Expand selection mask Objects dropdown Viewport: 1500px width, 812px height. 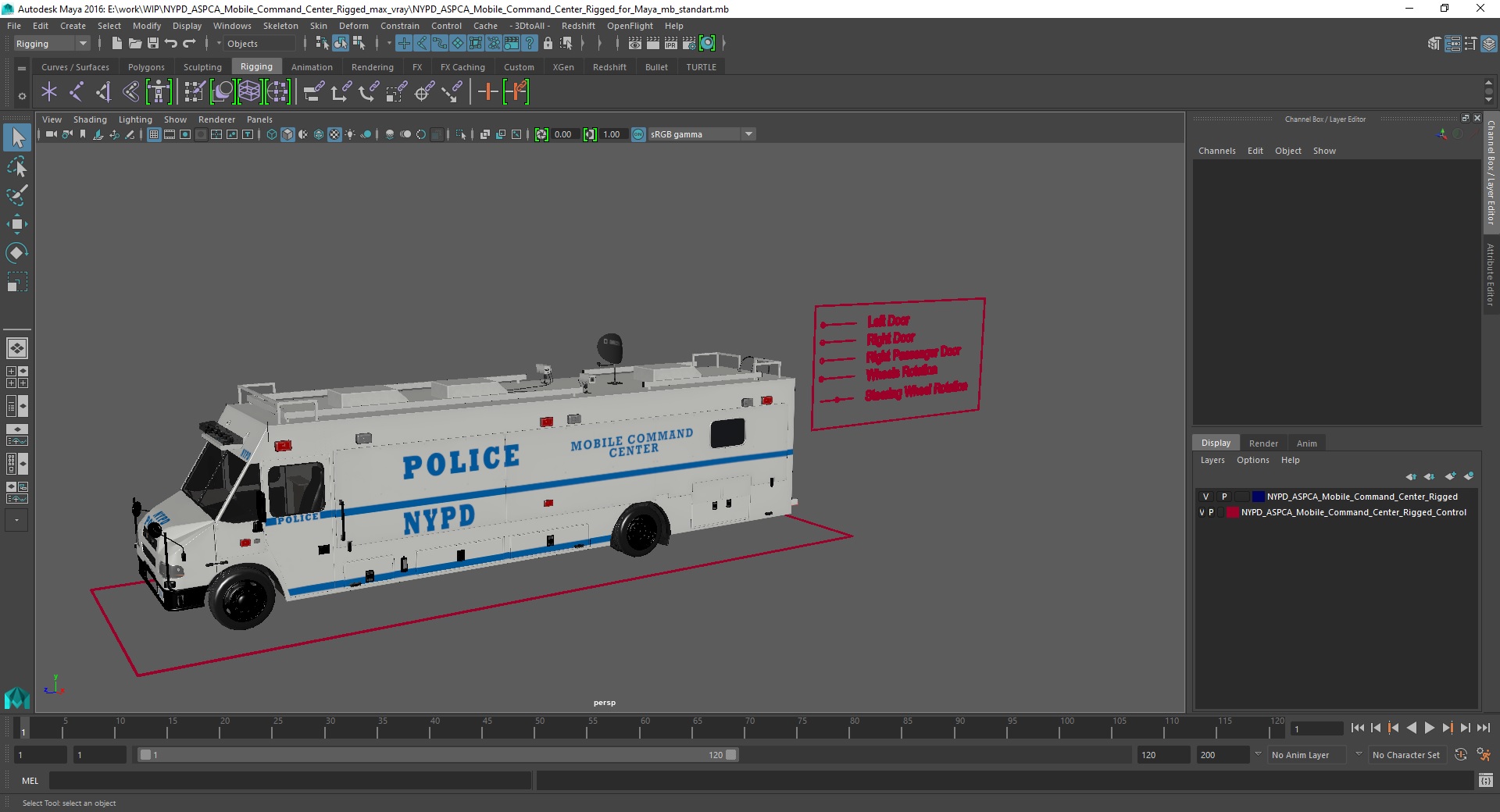pyautogui.click(x=219, y=44)
